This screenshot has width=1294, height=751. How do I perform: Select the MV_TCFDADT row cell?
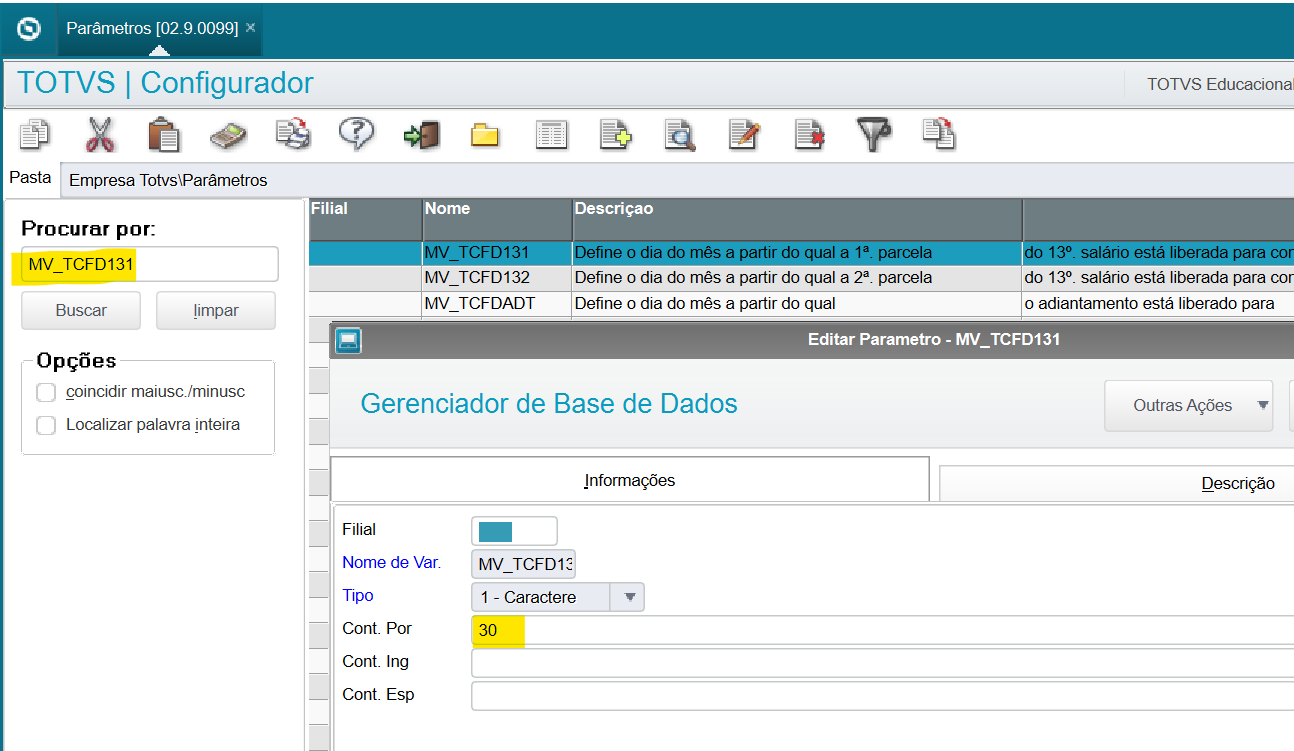point(497,303)
